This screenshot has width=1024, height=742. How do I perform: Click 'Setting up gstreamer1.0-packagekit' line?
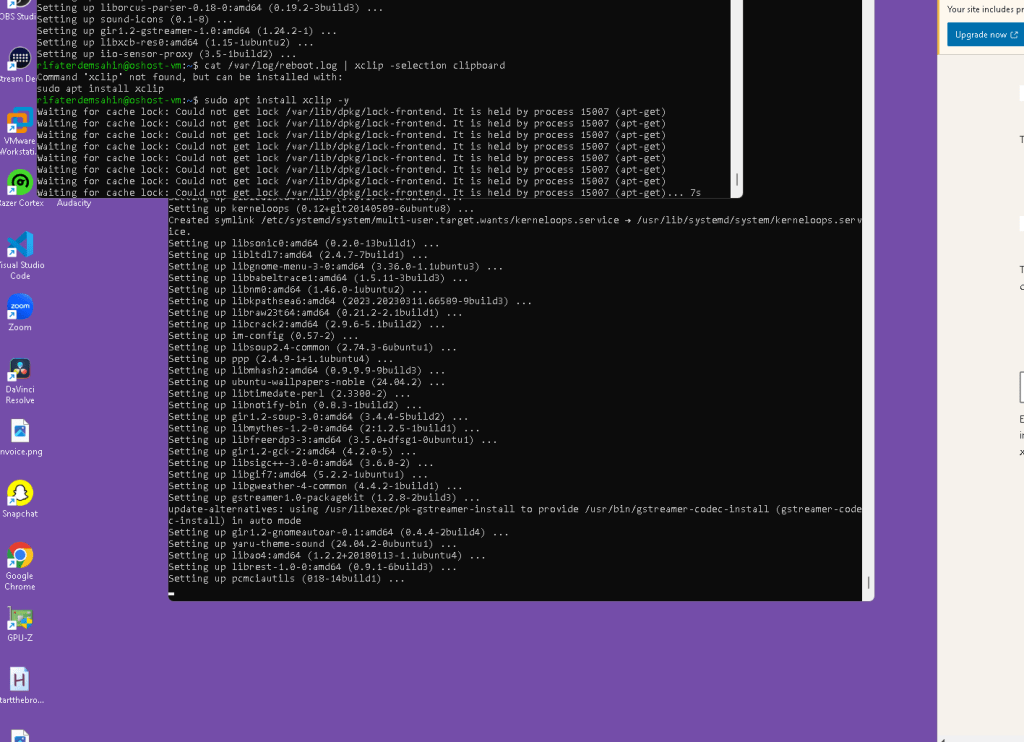click(x=324, y=498)
